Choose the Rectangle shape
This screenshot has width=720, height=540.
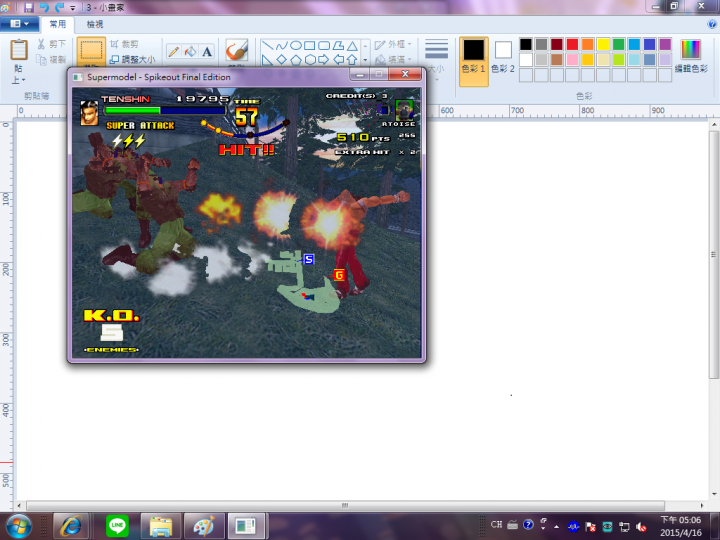click(310, 45)
